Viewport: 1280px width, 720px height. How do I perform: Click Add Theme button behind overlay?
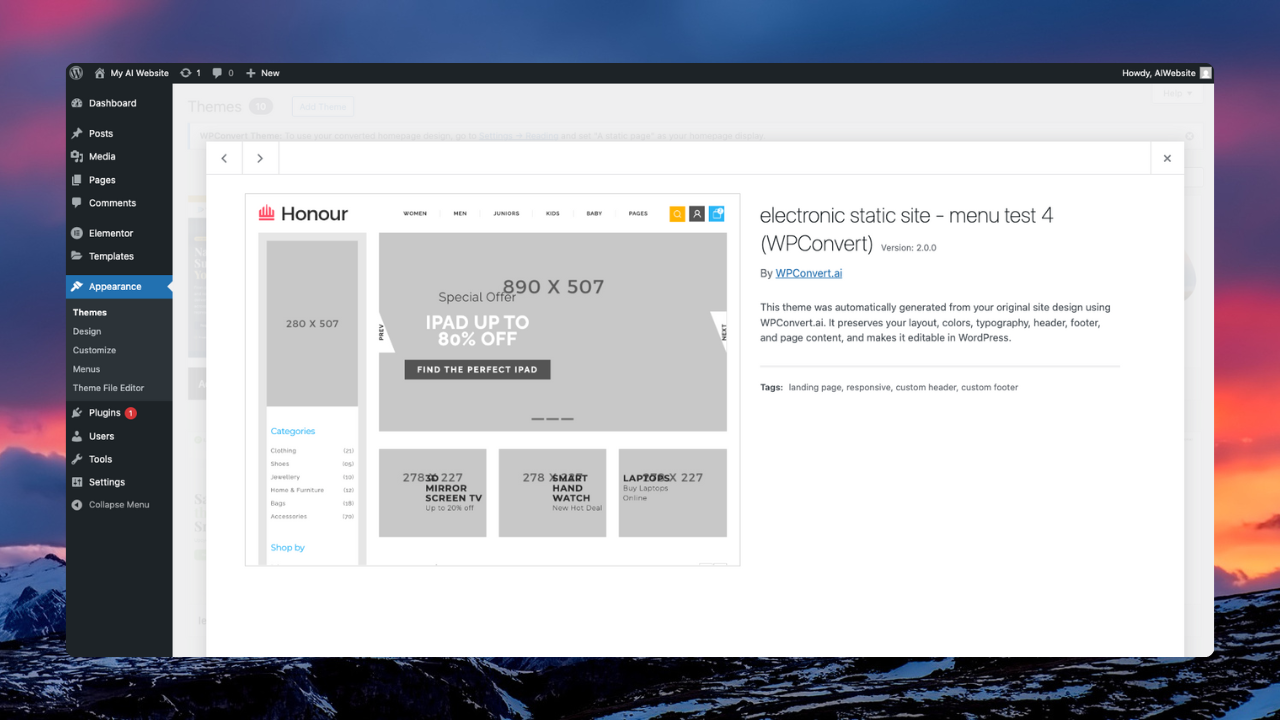point(323,107)
